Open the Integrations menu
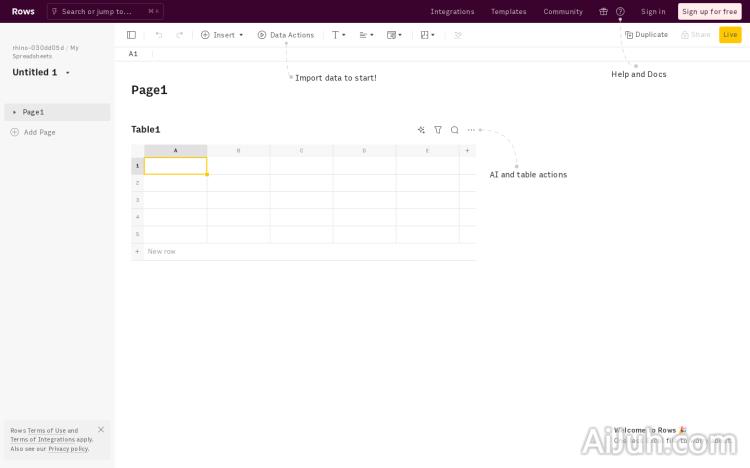This screenshot has height=468, width=750. coord(452,12)
